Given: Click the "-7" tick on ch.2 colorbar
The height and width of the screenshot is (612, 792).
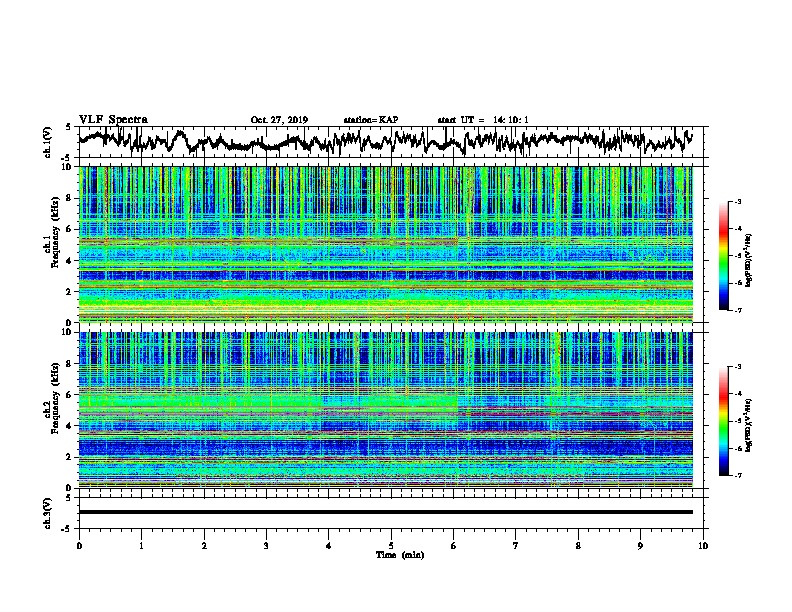Looking at the screenshot, I should click(x=737, y=475).
